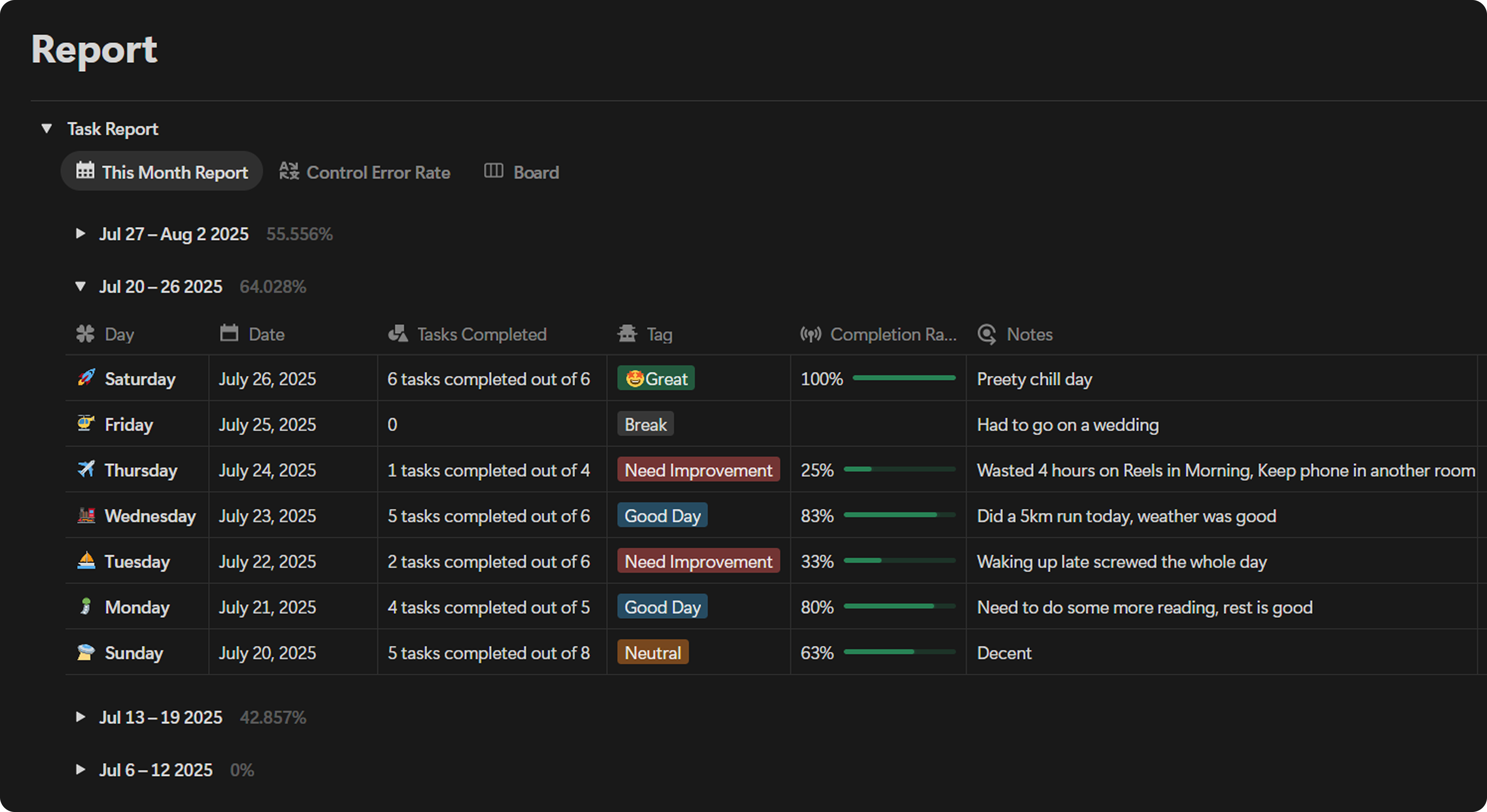Open the Wednesday page title
The image size is (1487, 812).
[150, 516]
